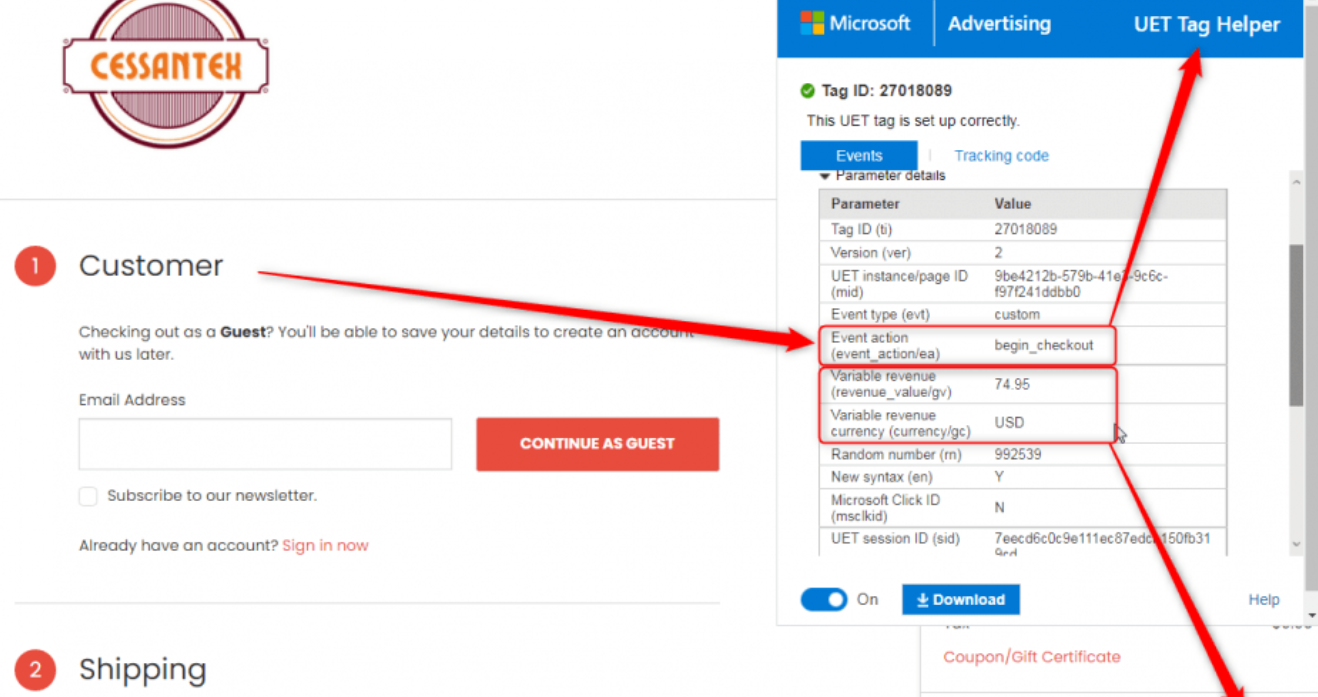
Task: Click the parameter list scroll-down arrow
Action: 1297,545
